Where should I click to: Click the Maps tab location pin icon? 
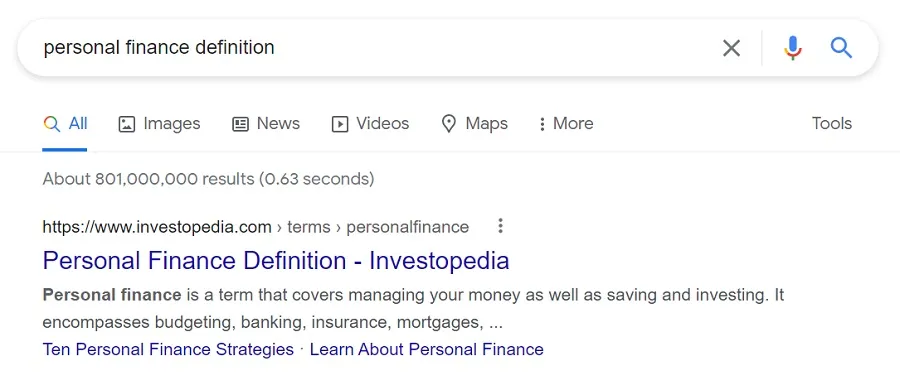pos(448,124)
